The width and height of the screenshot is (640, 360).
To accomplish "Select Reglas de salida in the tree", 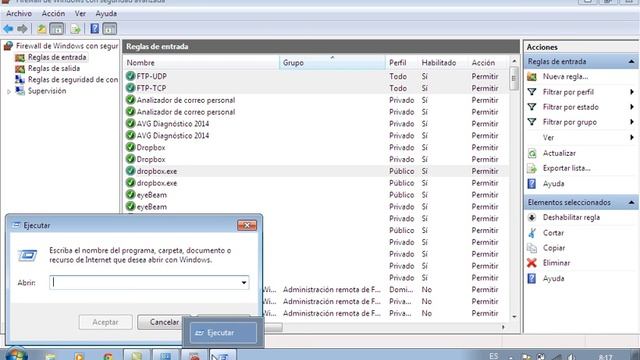I will [x=53, y=68].
